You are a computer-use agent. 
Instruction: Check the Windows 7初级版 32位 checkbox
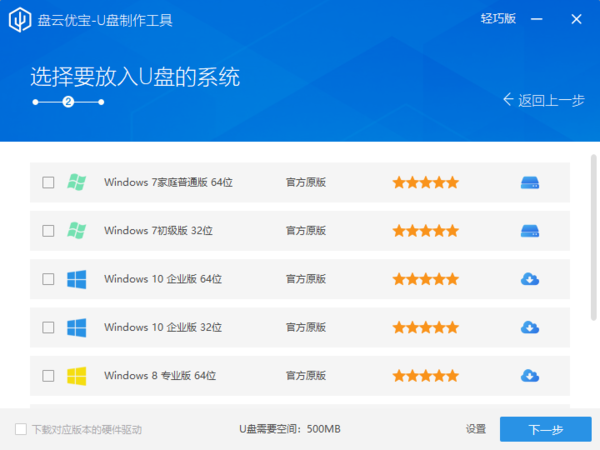48,231
